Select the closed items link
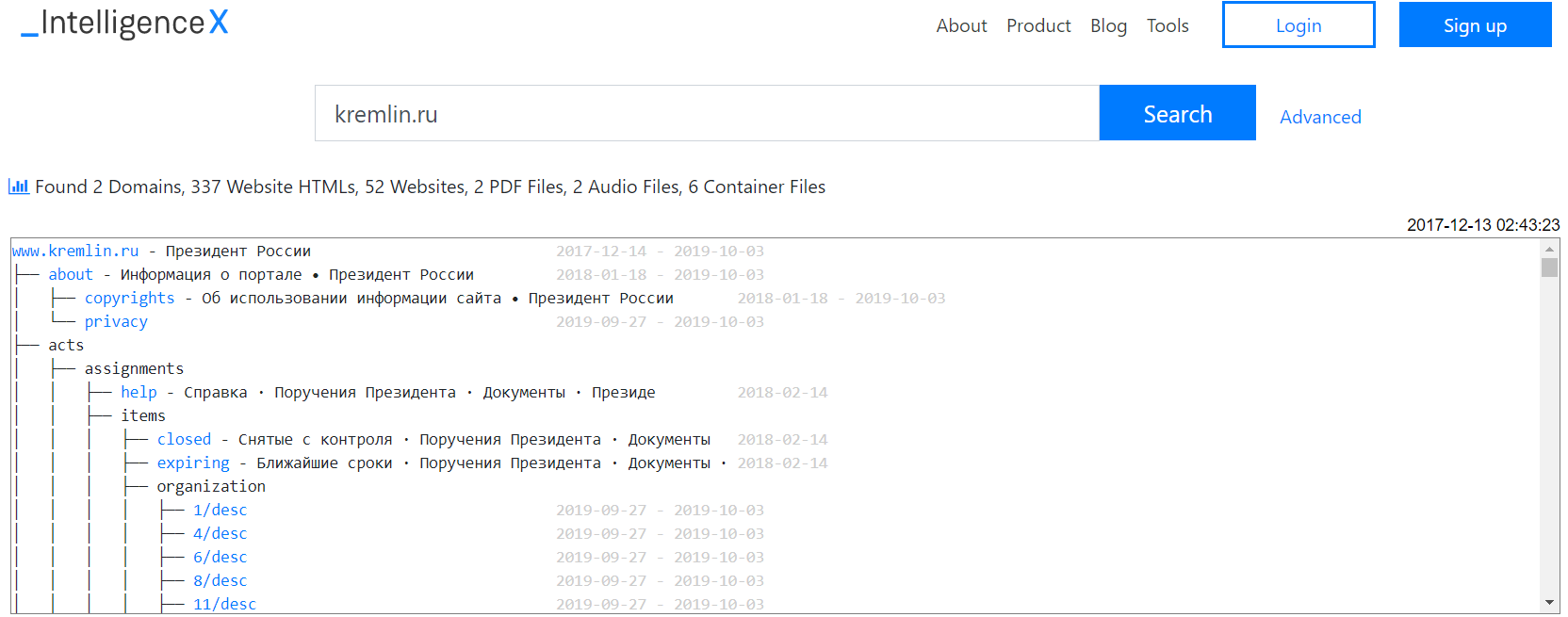Screen dimensions: 1568x617 point(184,440)
